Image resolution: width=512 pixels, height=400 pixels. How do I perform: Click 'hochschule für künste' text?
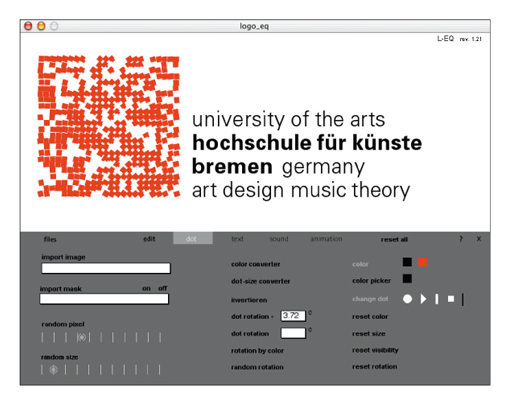click(307, 143)
